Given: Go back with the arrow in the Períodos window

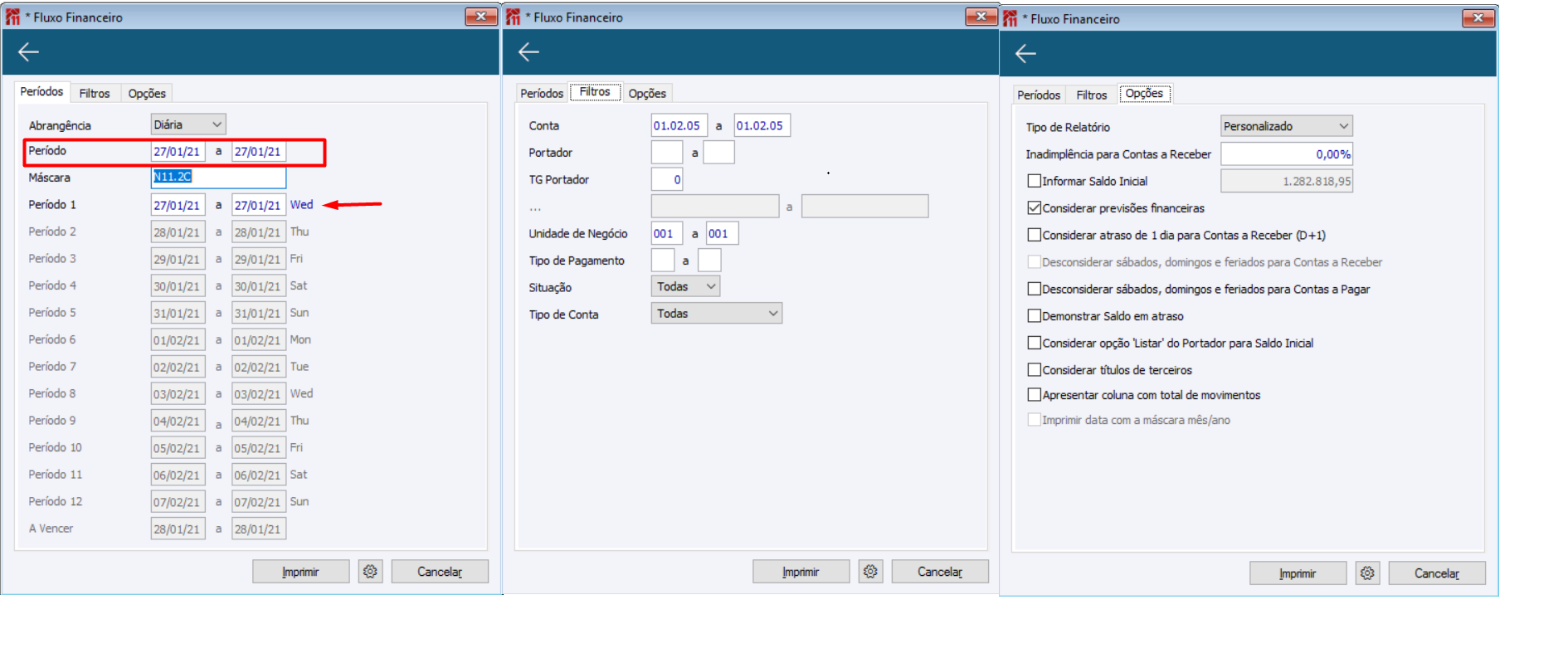Looking at the screenshot, I should pos(28,52).
